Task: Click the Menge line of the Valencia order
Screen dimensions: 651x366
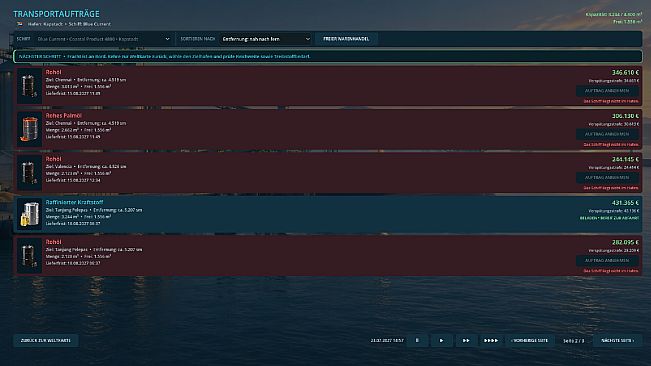Action: (78, 173)
